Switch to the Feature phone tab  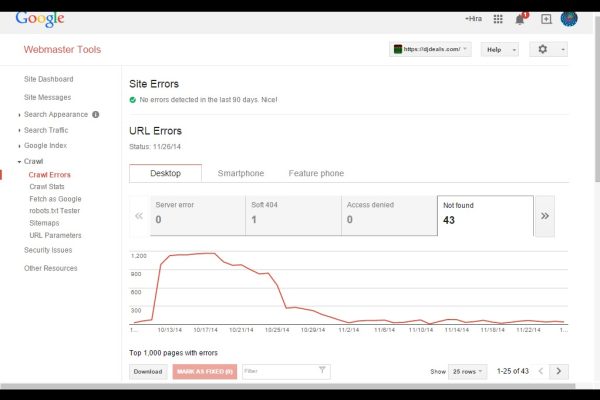316,173
